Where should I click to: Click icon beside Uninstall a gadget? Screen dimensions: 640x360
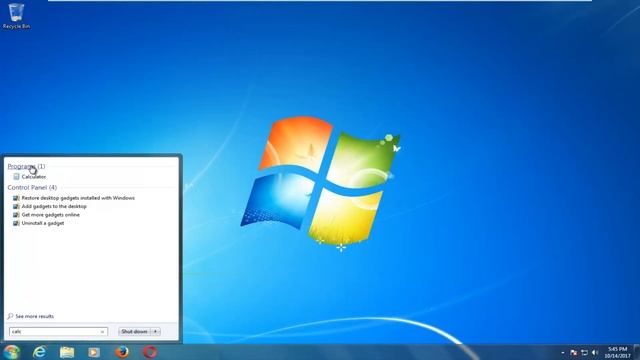[x=16, y=223]
